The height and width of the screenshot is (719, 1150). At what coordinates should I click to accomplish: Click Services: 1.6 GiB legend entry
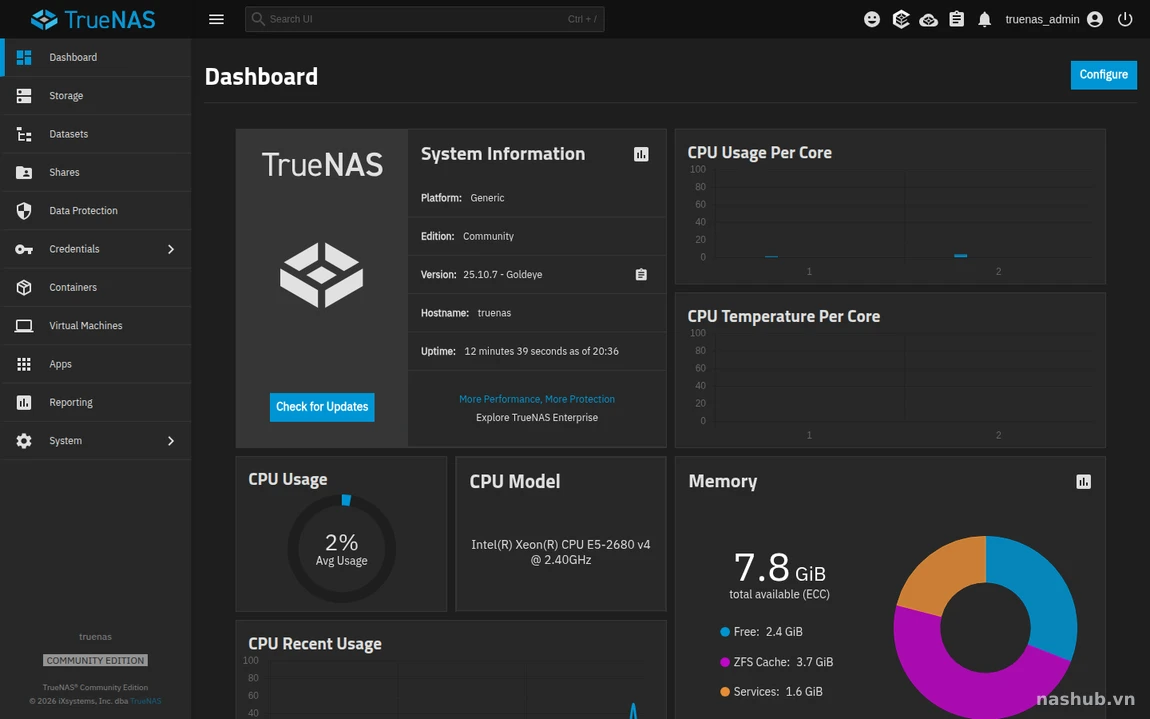tap(772, 692)
